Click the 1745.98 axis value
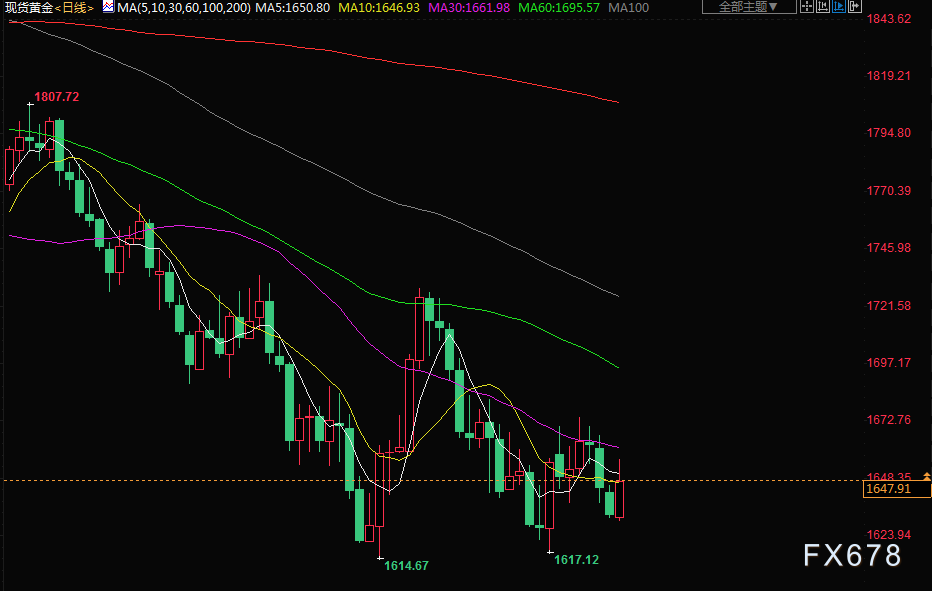This screenshot has width=932, height=591. pyautogui.click(x=888, y=247)
